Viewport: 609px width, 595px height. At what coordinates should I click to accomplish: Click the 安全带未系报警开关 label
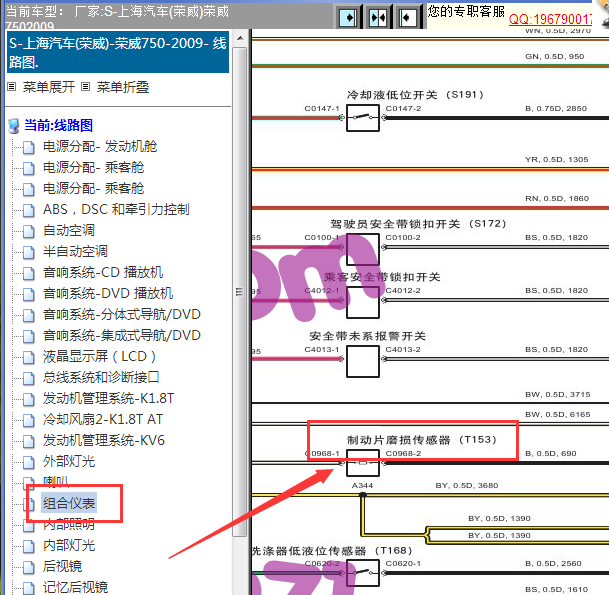367,336
